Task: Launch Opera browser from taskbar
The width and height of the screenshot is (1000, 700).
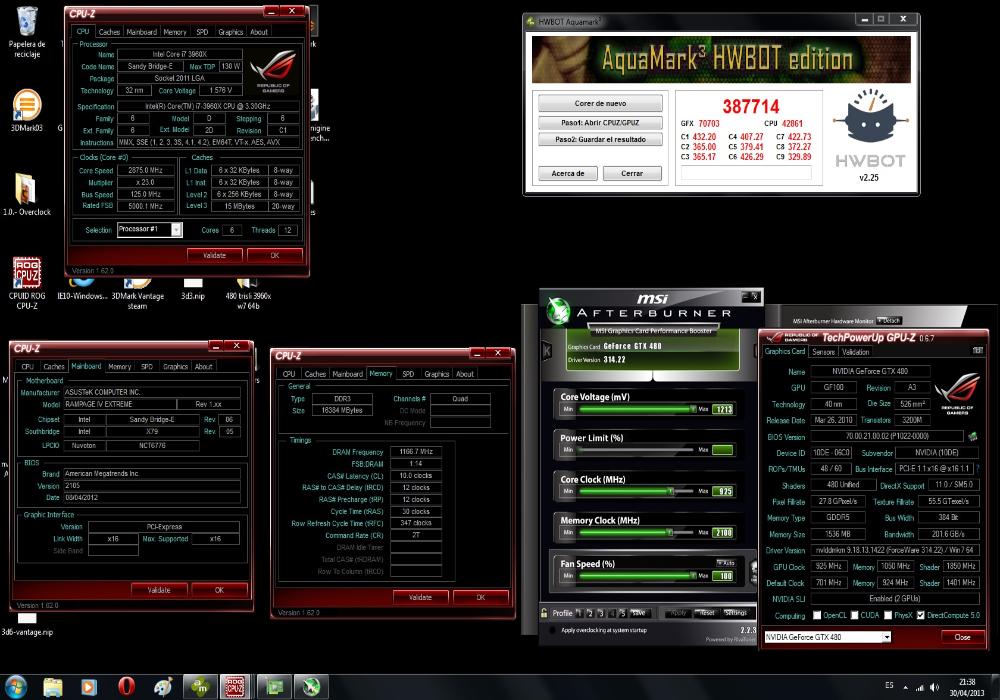Action: pyautogui.click(x=126, y=687)
